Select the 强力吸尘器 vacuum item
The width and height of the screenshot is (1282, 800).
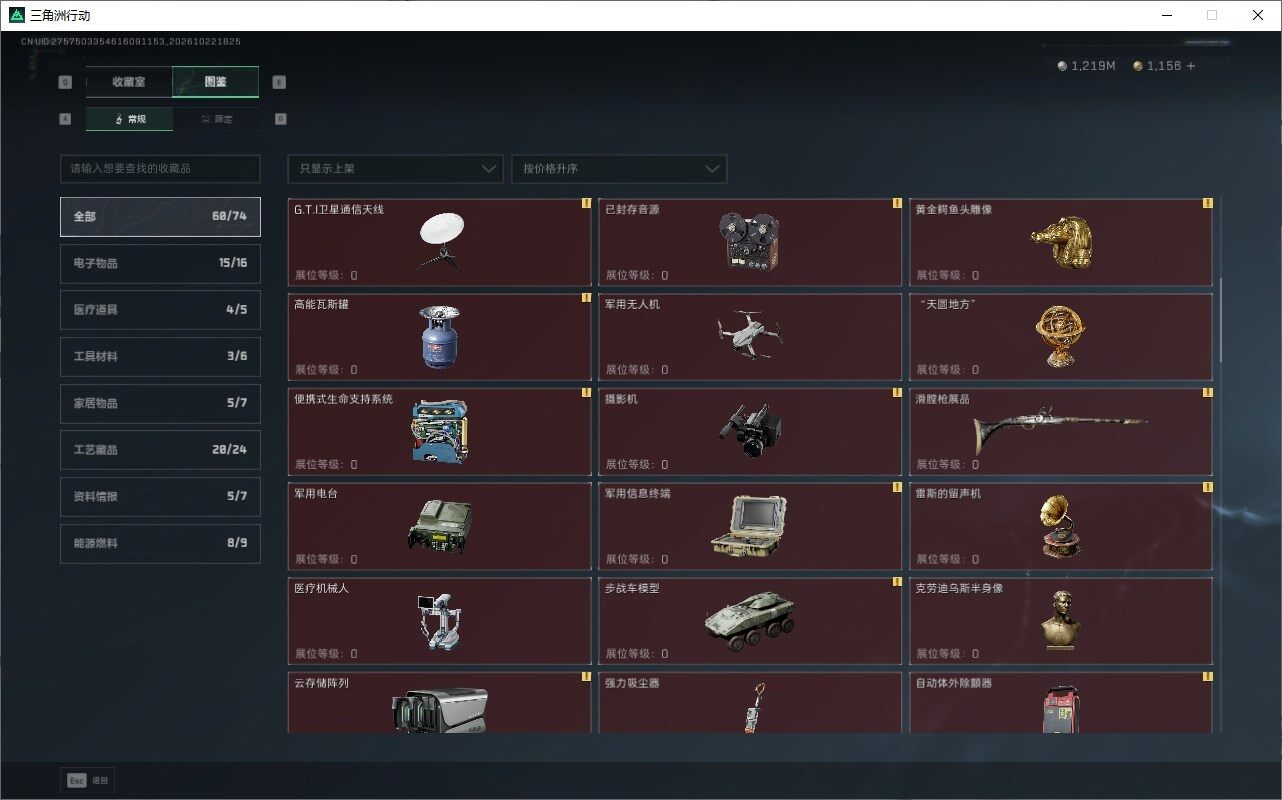(x=750, y=702)
